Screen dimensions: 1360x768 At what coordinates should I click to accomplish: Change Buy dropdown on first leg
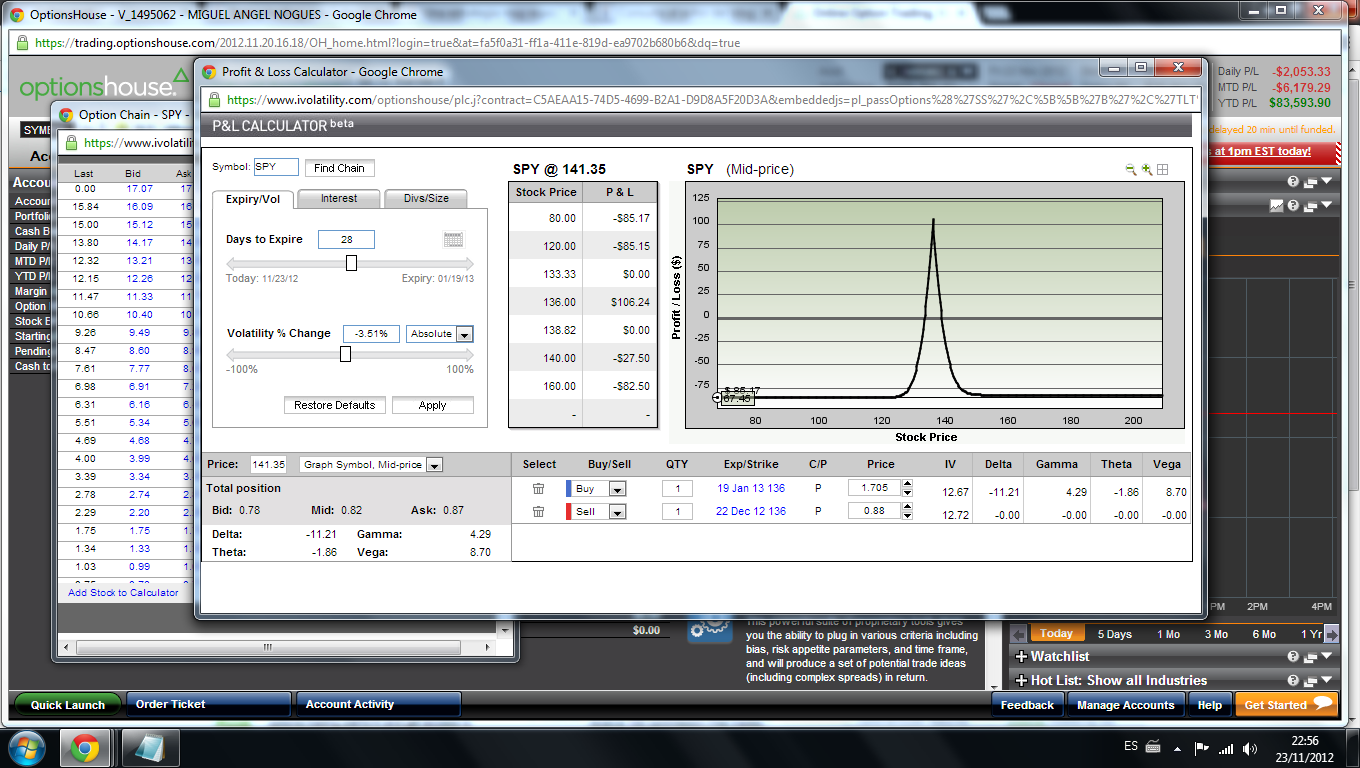click(x=617, y=489)
